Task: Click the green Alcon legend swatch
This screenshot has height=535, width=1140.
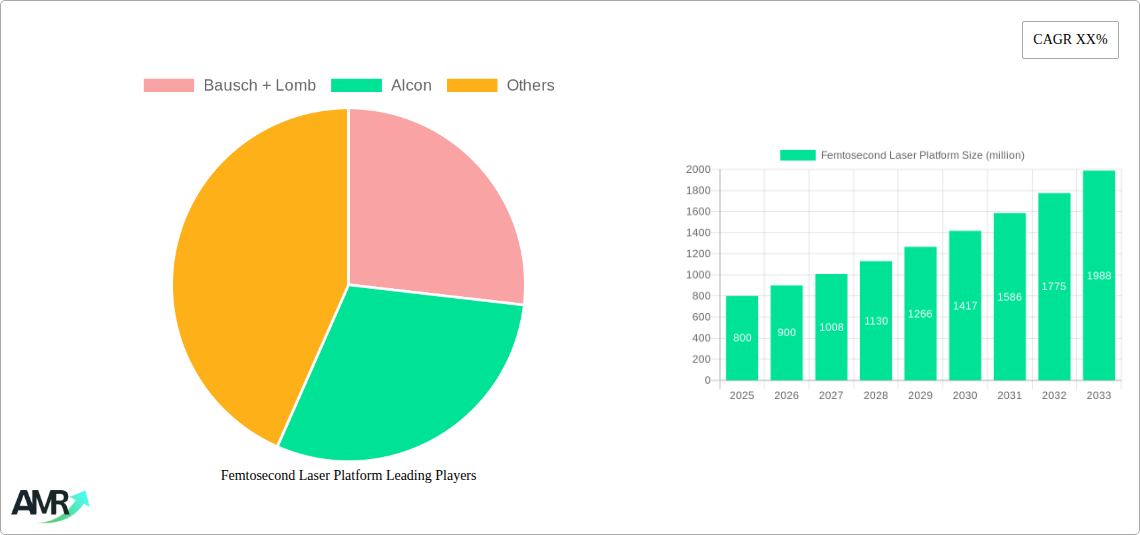Action: click(x=356, y=86)
